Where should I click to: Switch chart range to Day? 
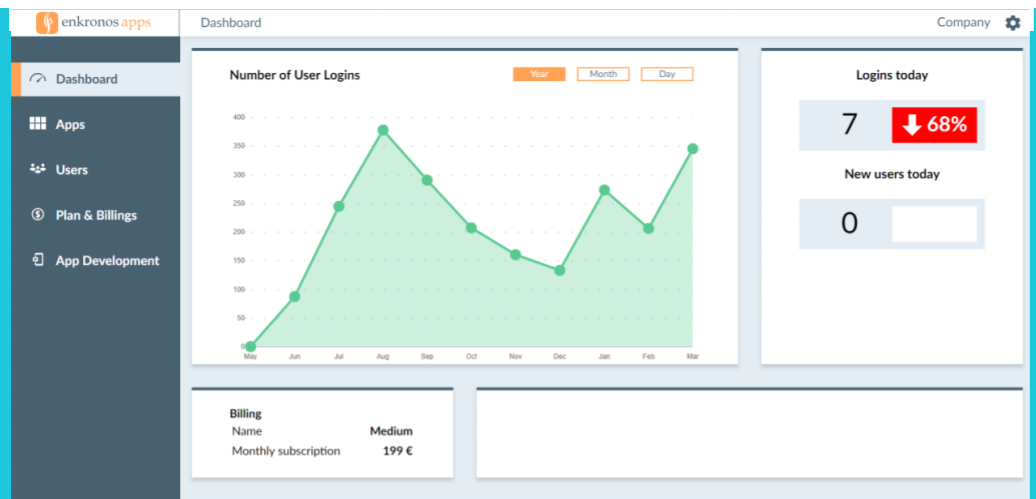667,74
